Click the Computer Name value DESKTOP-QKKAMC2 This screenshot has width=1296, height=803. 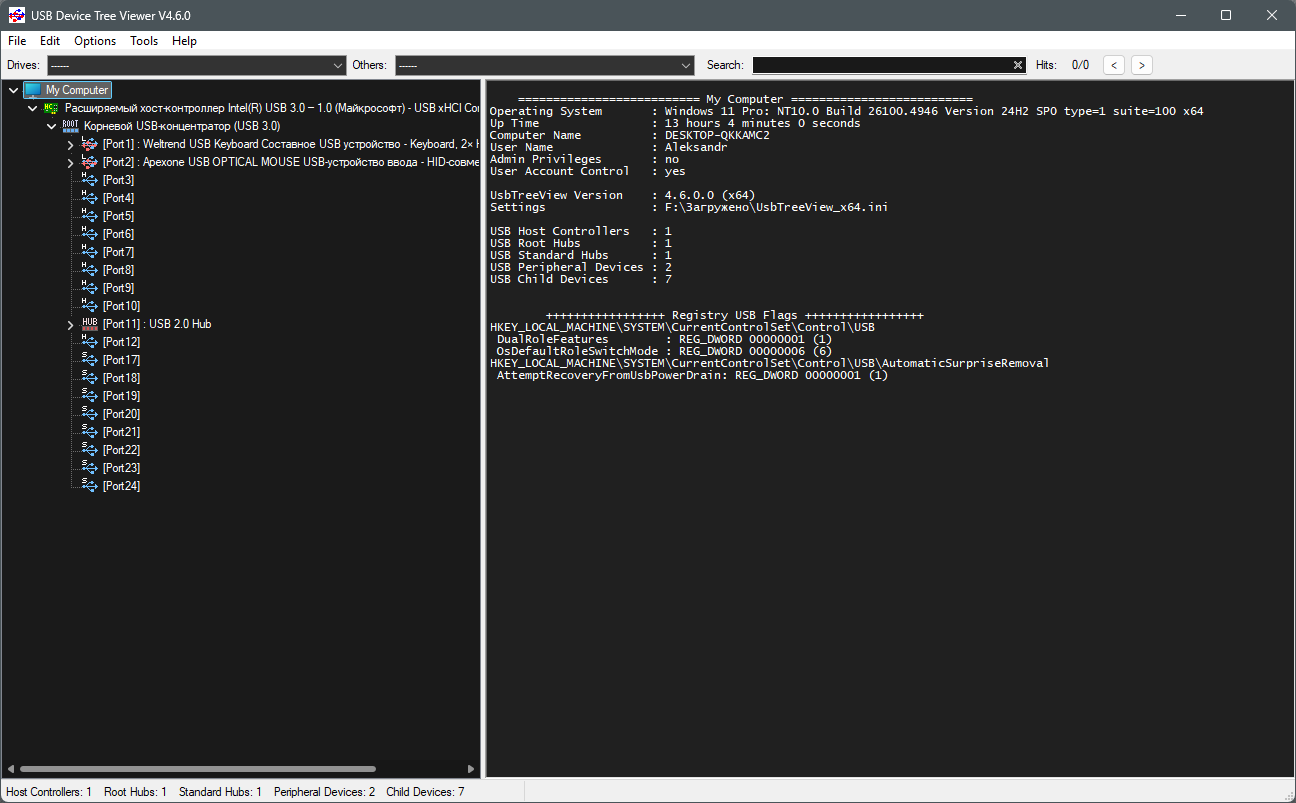717,135
